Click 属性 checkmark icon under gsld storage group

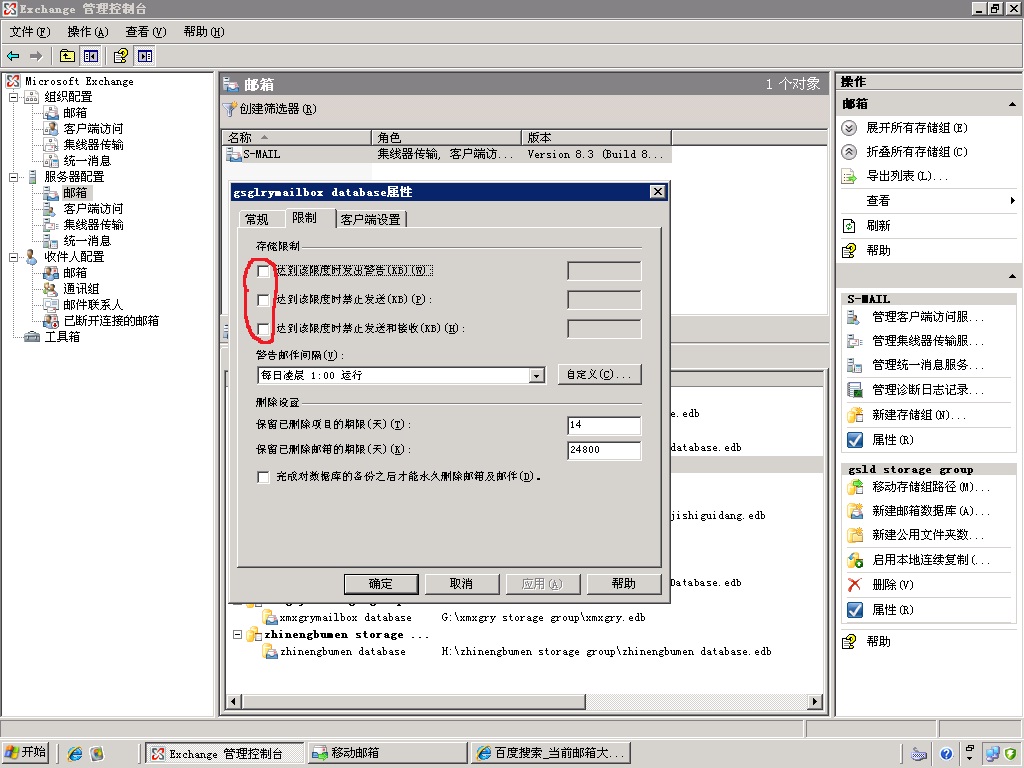(x=854, y=610)
